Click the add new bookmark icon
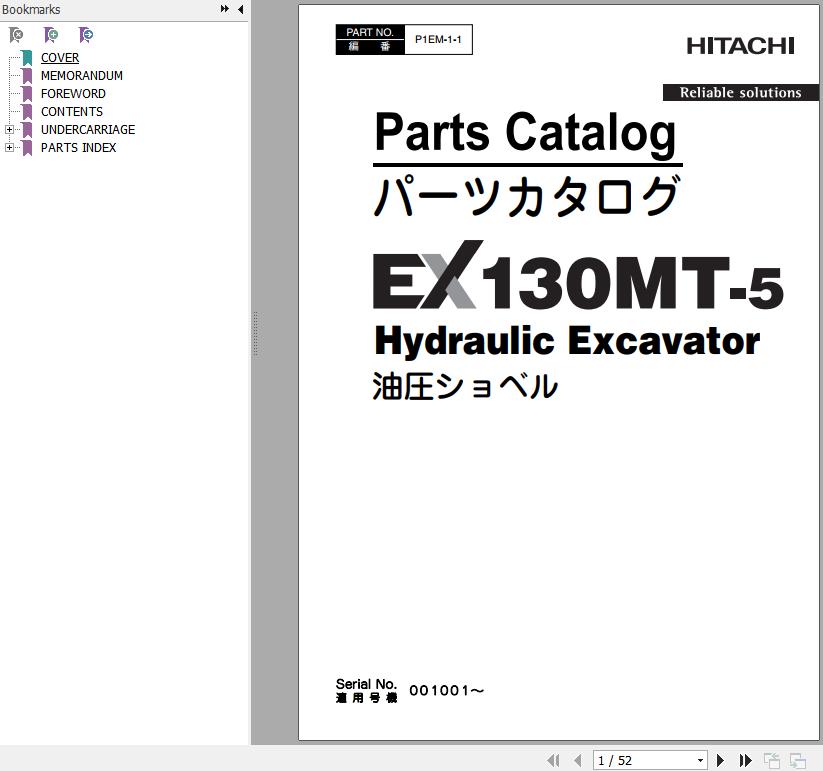823x771 pixels. (x=51, y=35)
